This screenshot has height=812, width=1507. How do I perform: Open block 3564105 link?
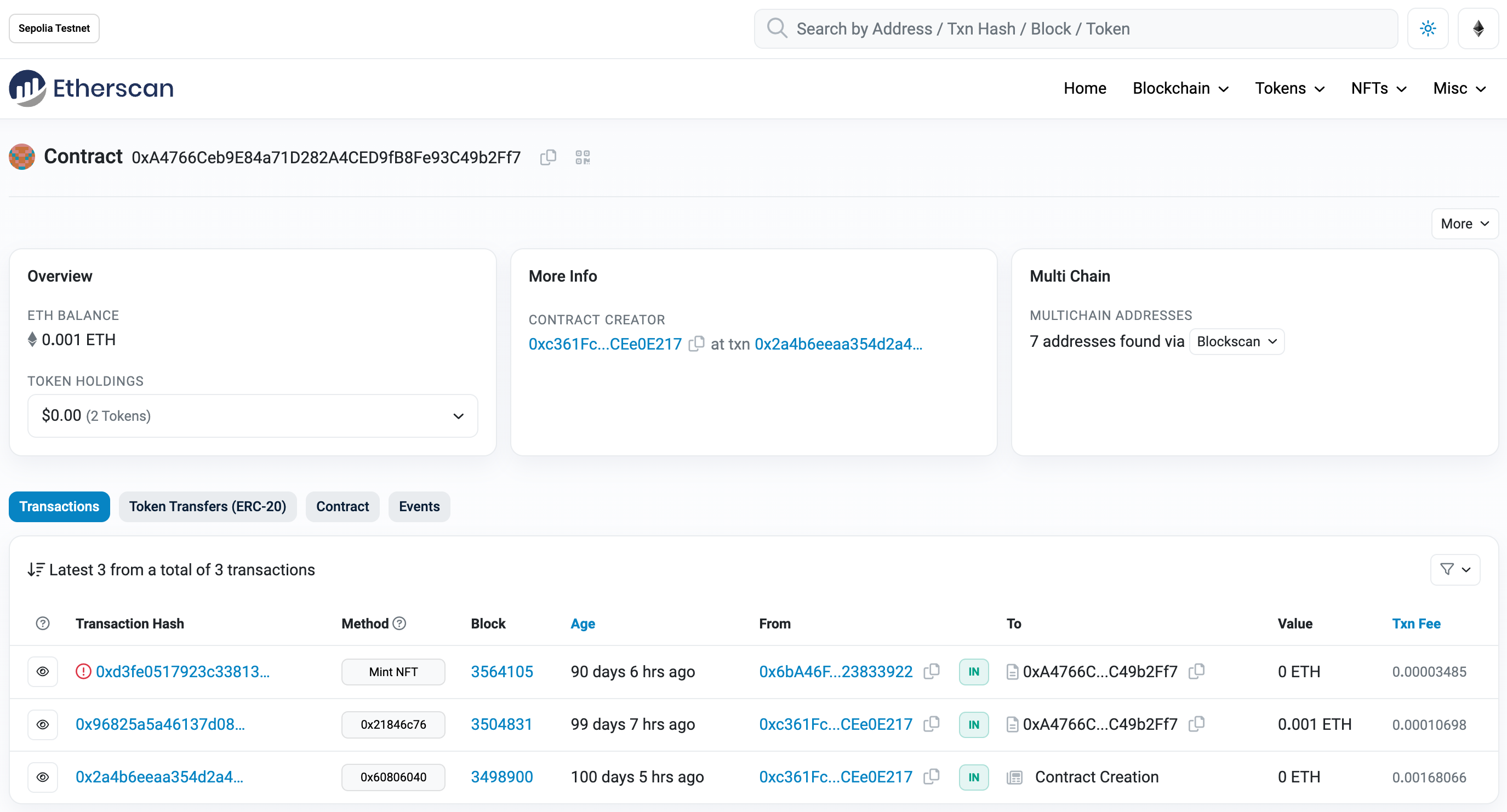501,672
